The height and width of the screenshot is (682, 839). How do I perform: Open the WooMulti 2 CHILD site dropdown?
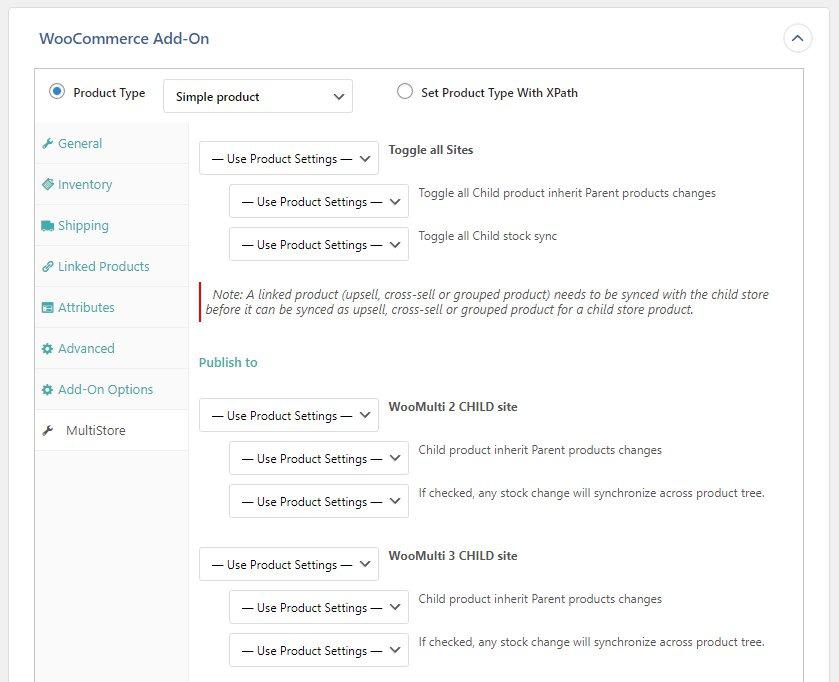point(289,416)
